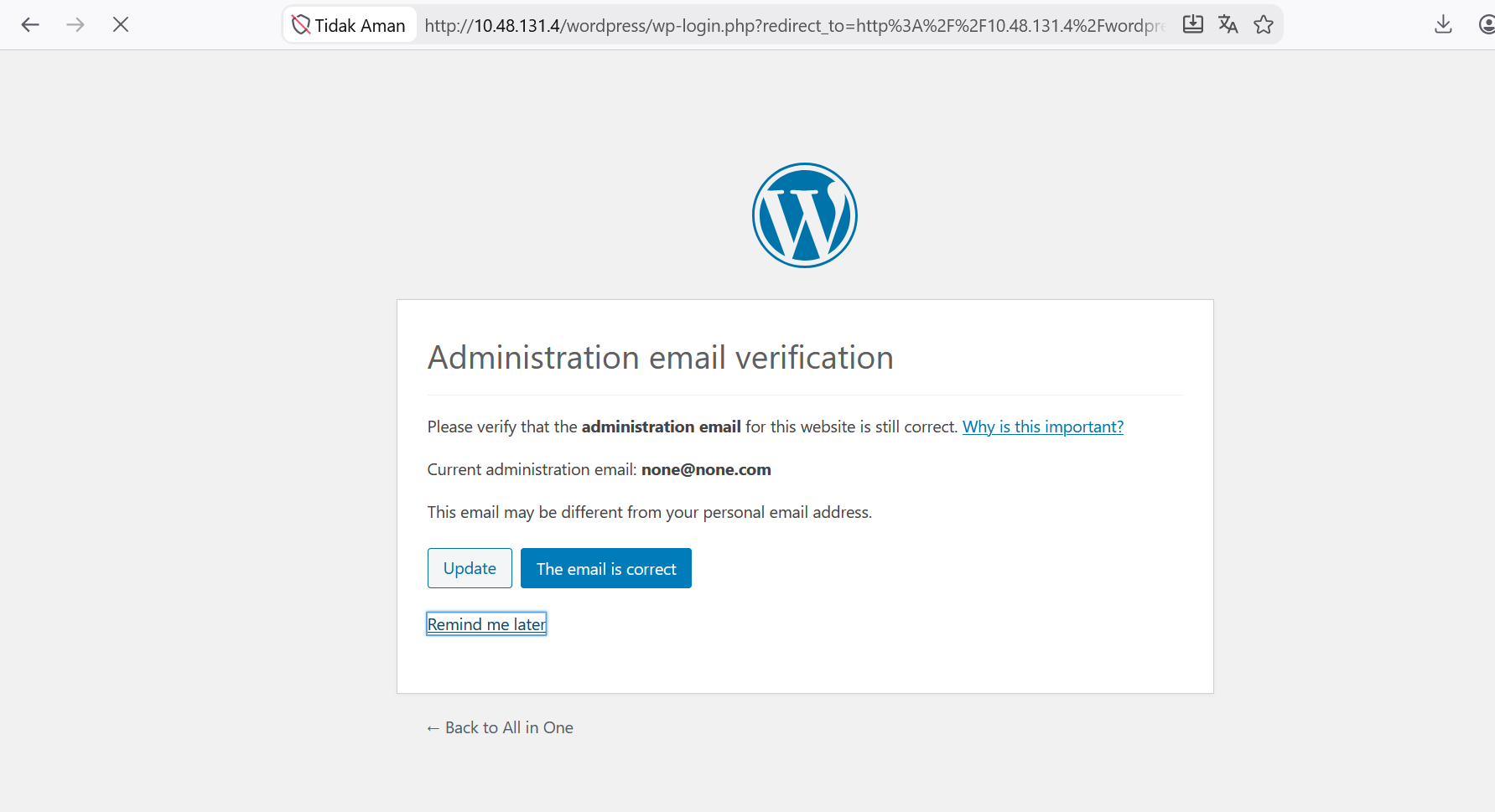Screen dimensions: 1495x812
Task: Click the 'Administration email verification' heading
Action: click(x=661, y=358)
